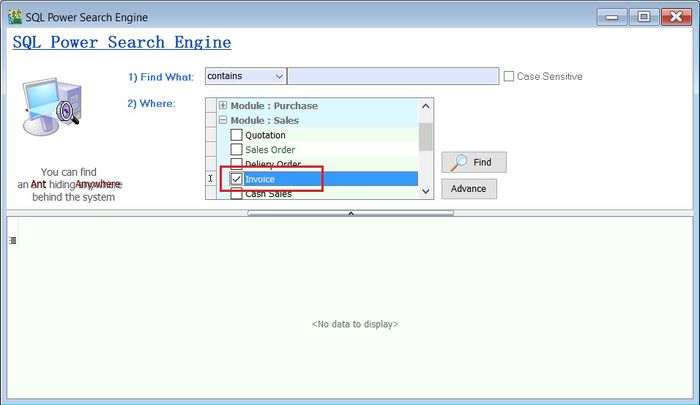Check the Sales Order checkbox

pos(236,150)
